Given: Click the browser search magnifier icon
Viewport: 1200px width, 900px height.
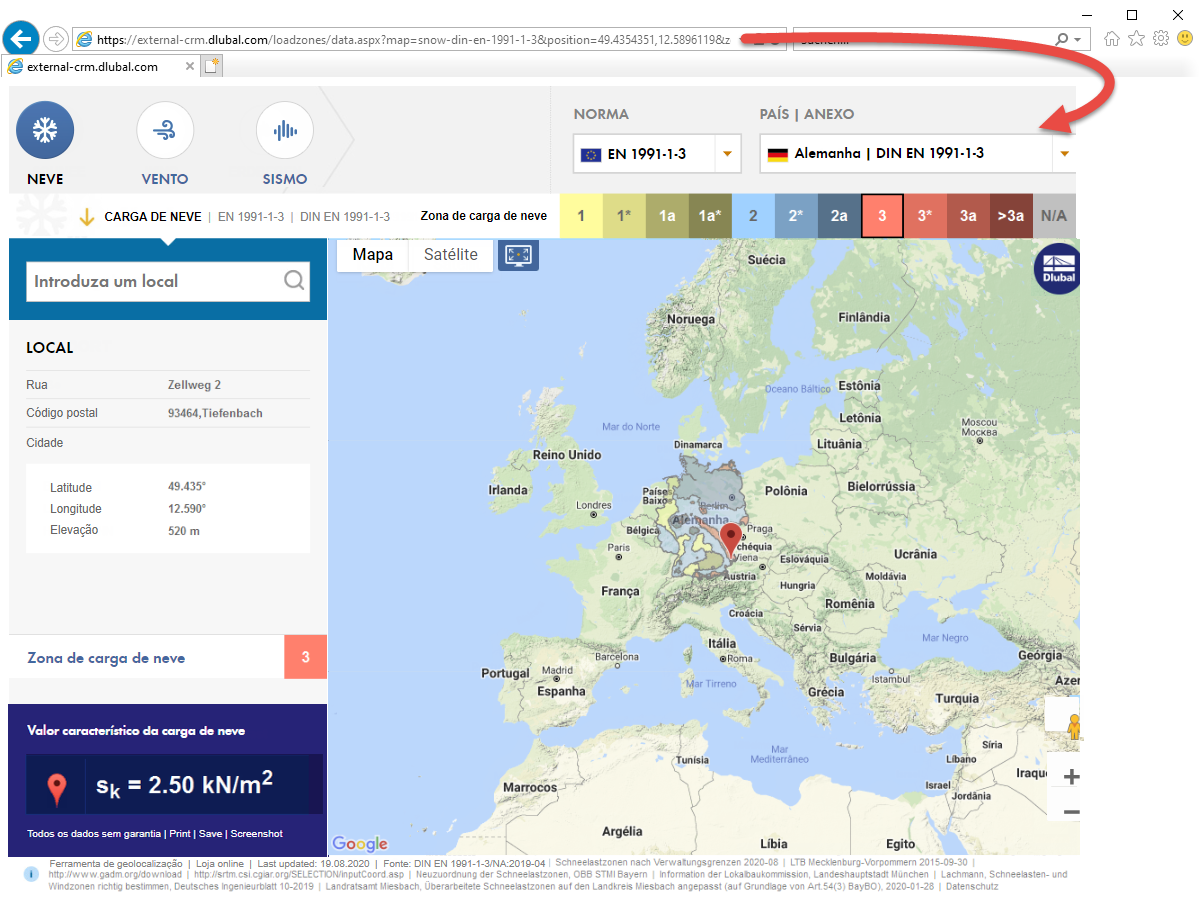Looking at the screenshot, I should click(1062, 39).
